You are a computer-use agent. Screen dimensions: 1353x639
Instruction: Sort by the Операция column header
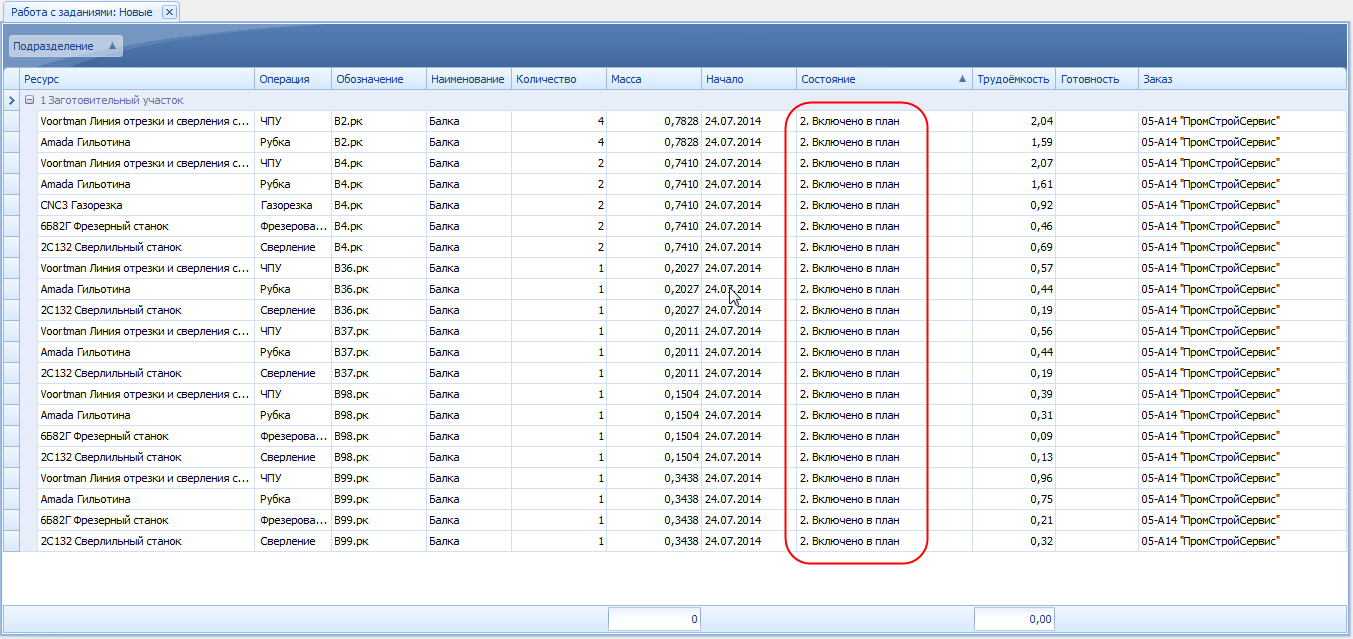284,79
